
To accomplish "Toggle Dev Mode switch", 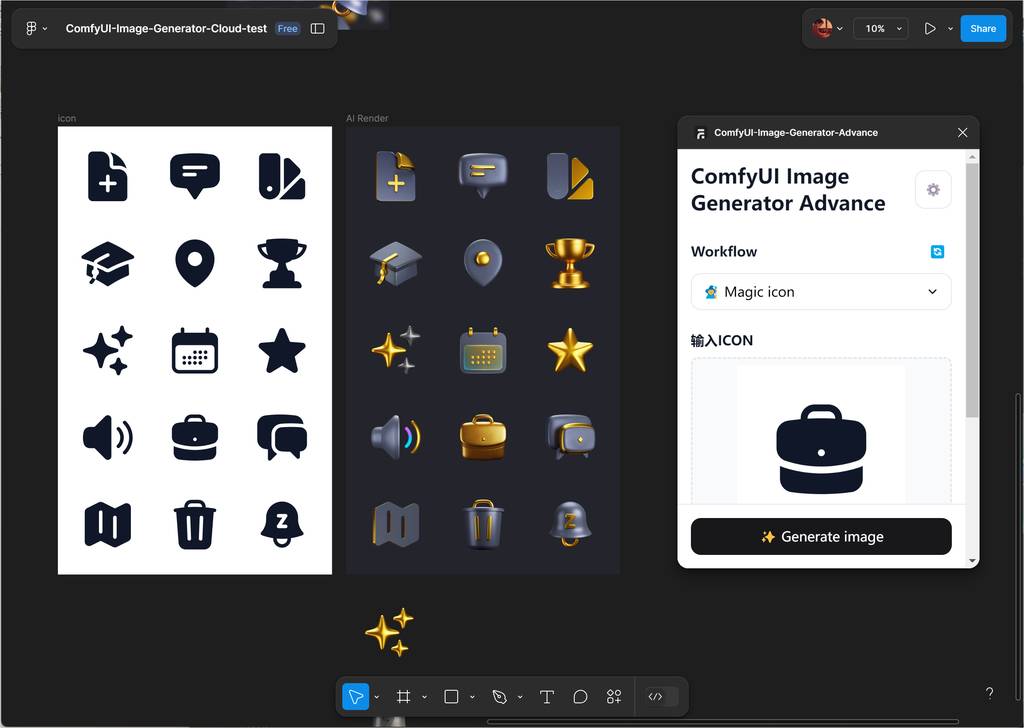I will click(x=661, y=697).
